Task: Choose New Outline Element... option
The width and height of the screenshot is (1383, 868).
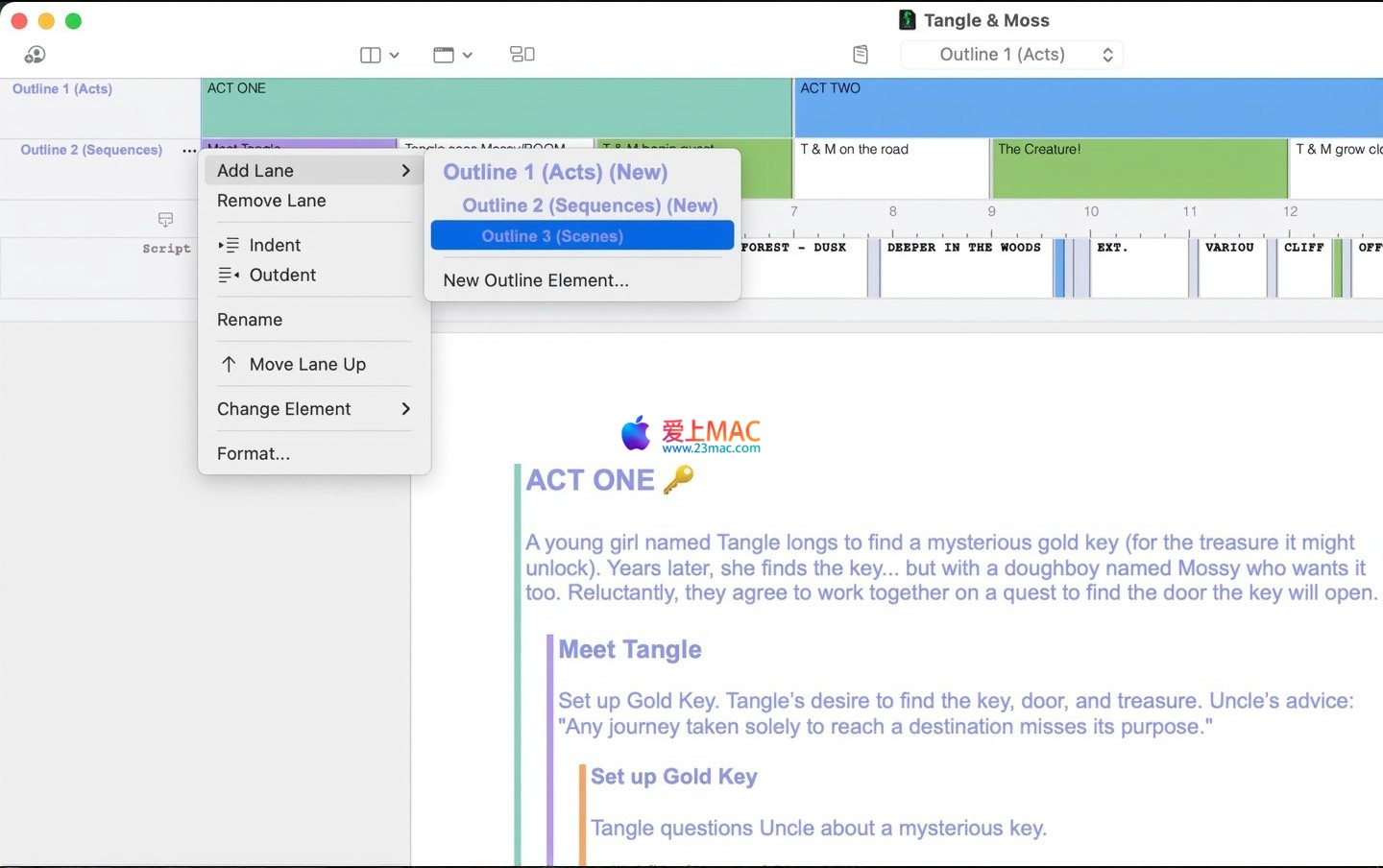Action: [536, 280]
